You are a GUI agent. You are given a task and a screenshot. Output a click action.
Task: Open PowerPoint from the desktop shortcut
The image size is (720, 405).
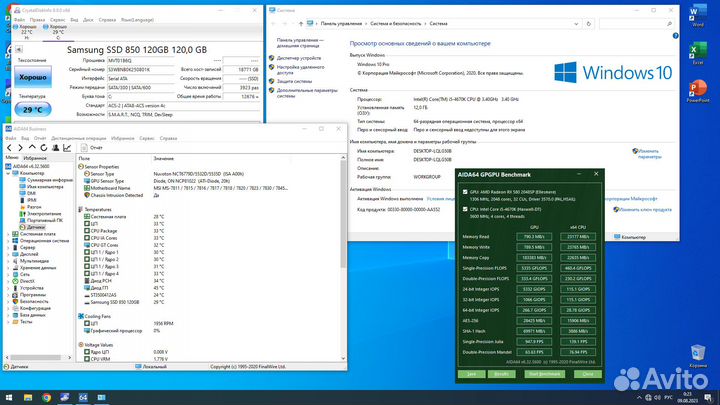698,91
